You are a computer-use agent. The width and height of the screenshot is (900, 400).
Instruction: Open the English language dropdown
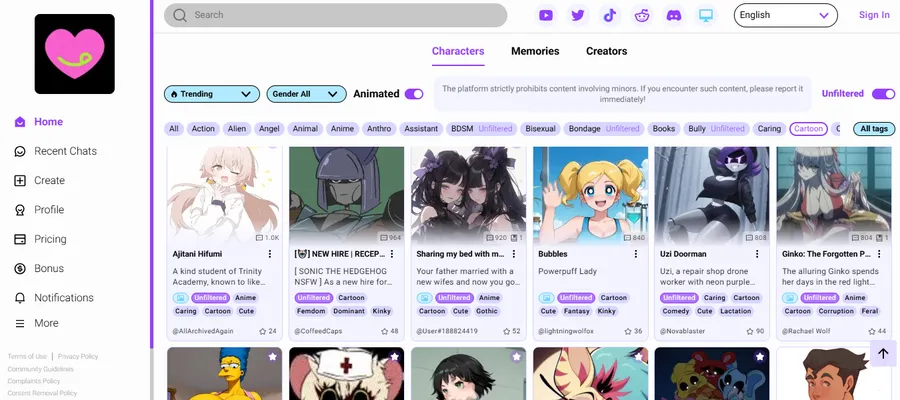click(786, 15)
